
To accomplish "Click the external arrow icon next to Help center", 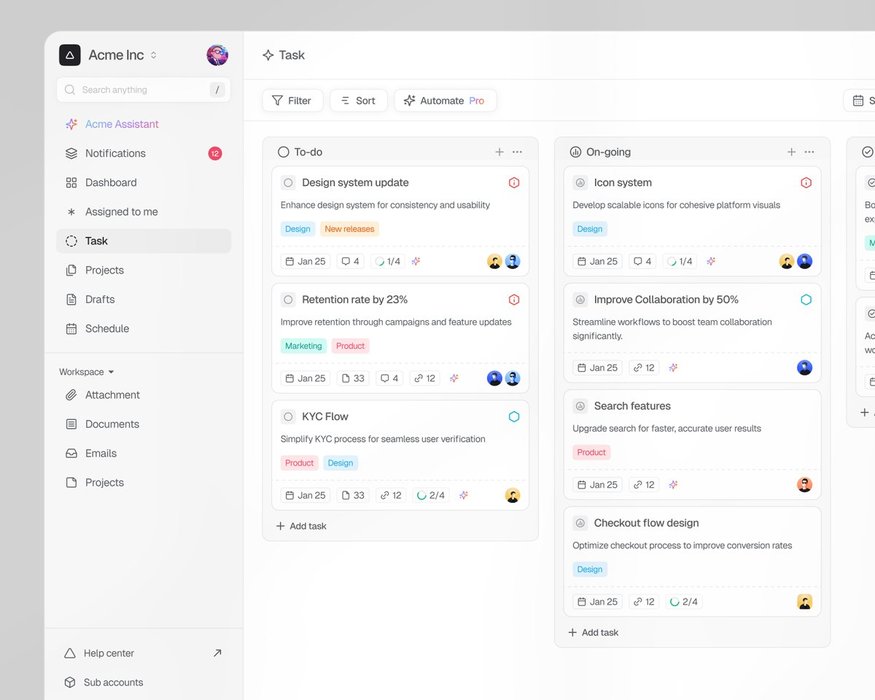I will point(217,653).
